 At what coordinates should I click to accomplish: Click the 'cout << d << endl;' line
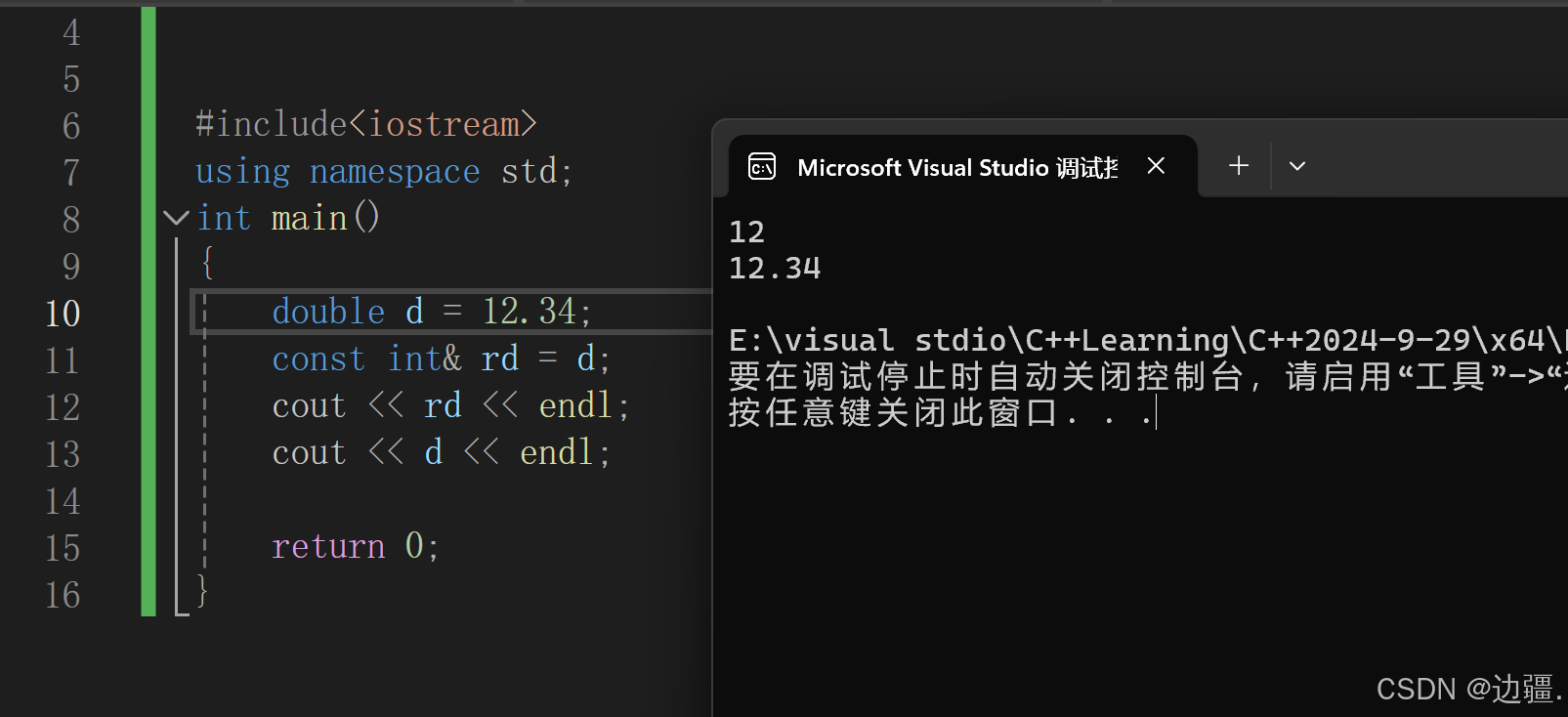pyautogui.click(x=442, y=453)
